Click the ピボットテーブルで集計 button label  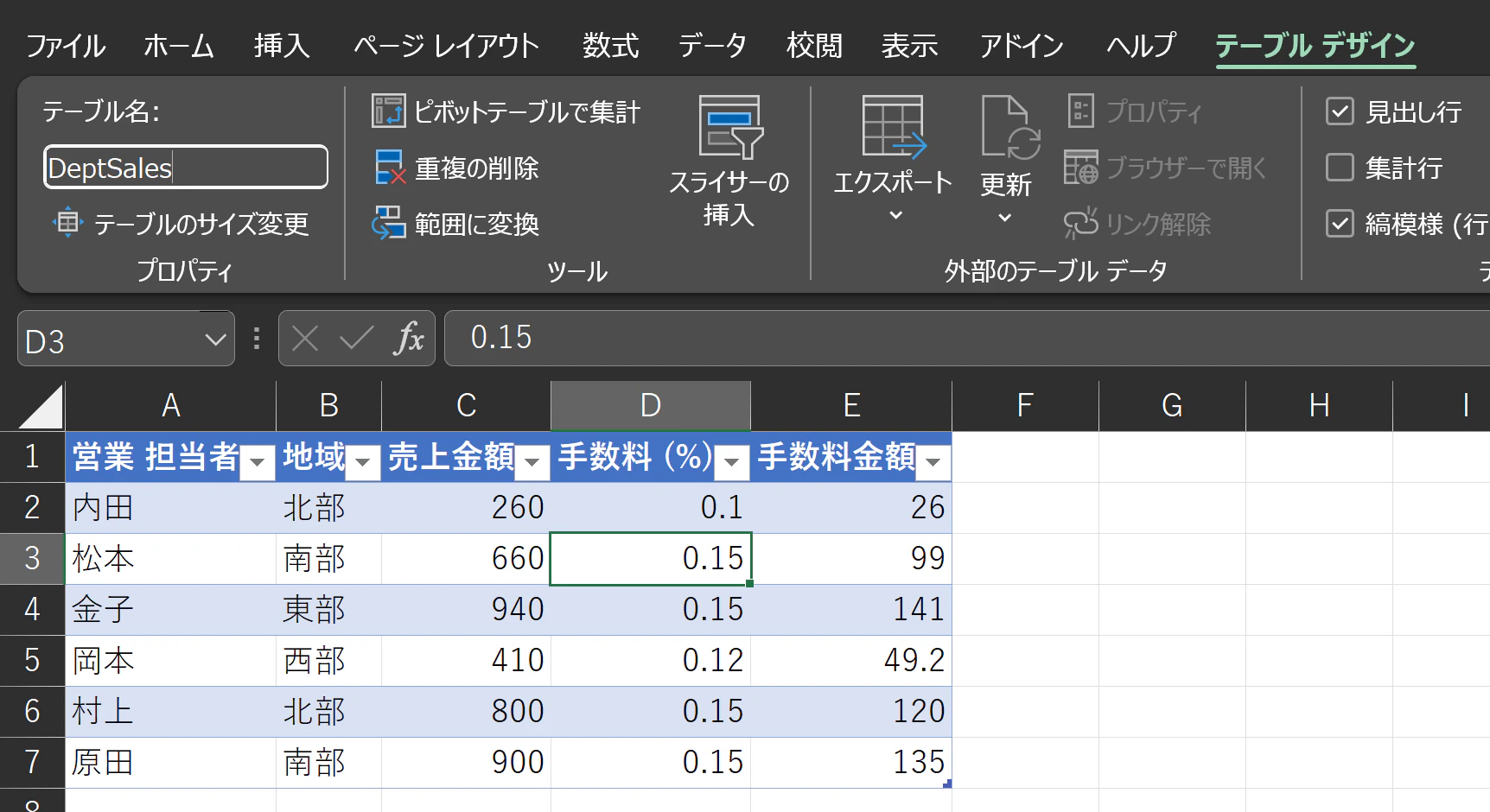527,111
